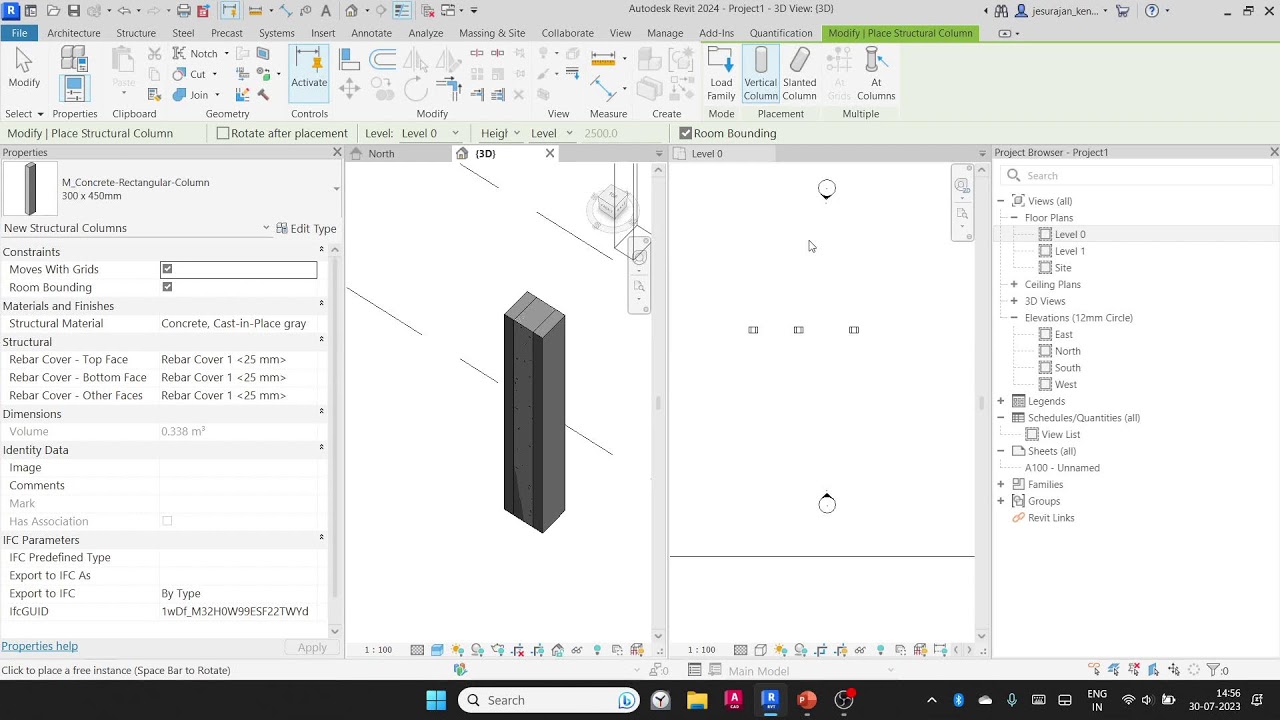The width and height of the screenshot is (1280, 720).
Task: Toggle Room Bounding checkbox in options bar
Action: click(685, 133)
